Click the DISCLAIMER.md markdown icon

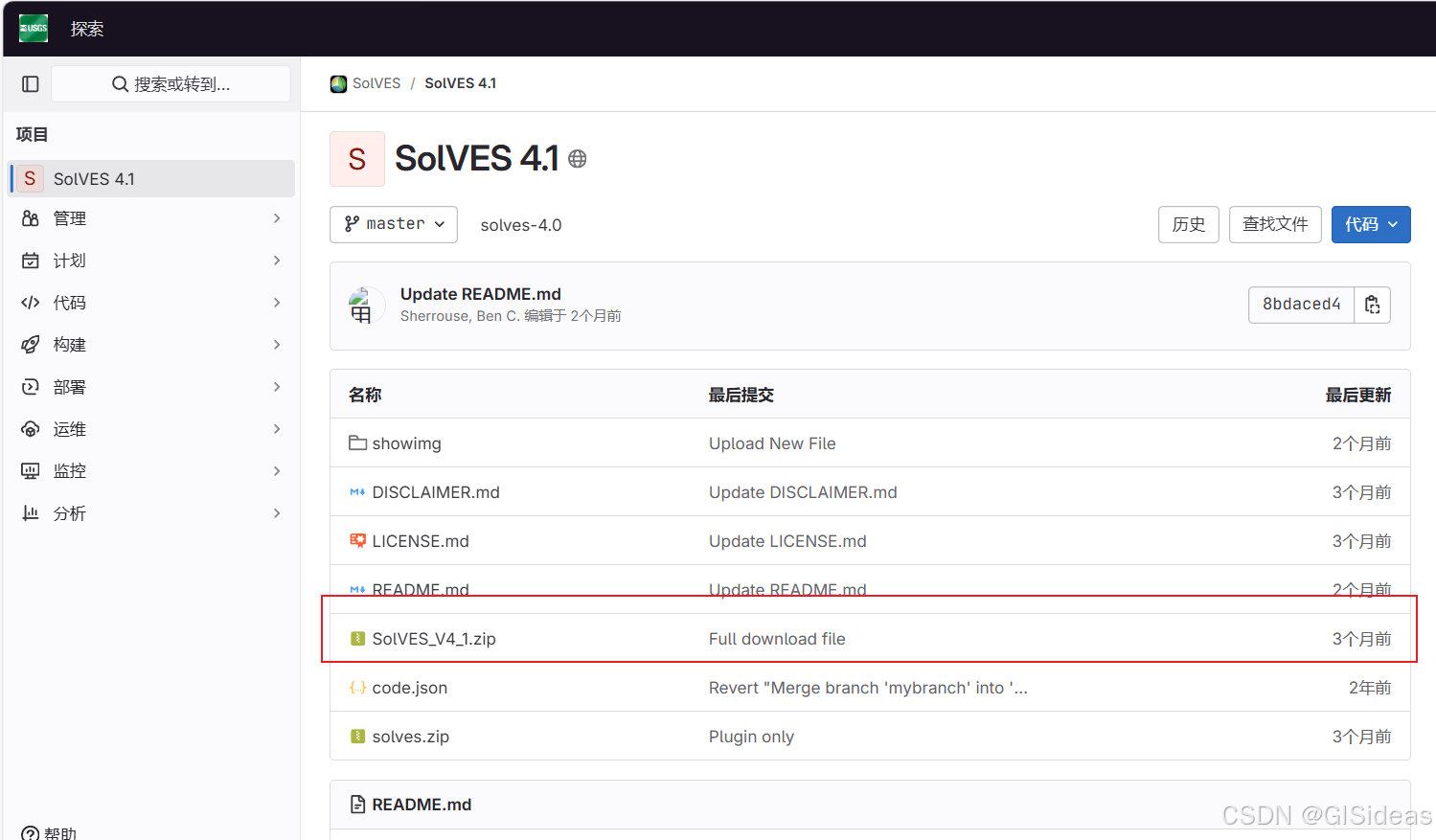tap(357, 492)
